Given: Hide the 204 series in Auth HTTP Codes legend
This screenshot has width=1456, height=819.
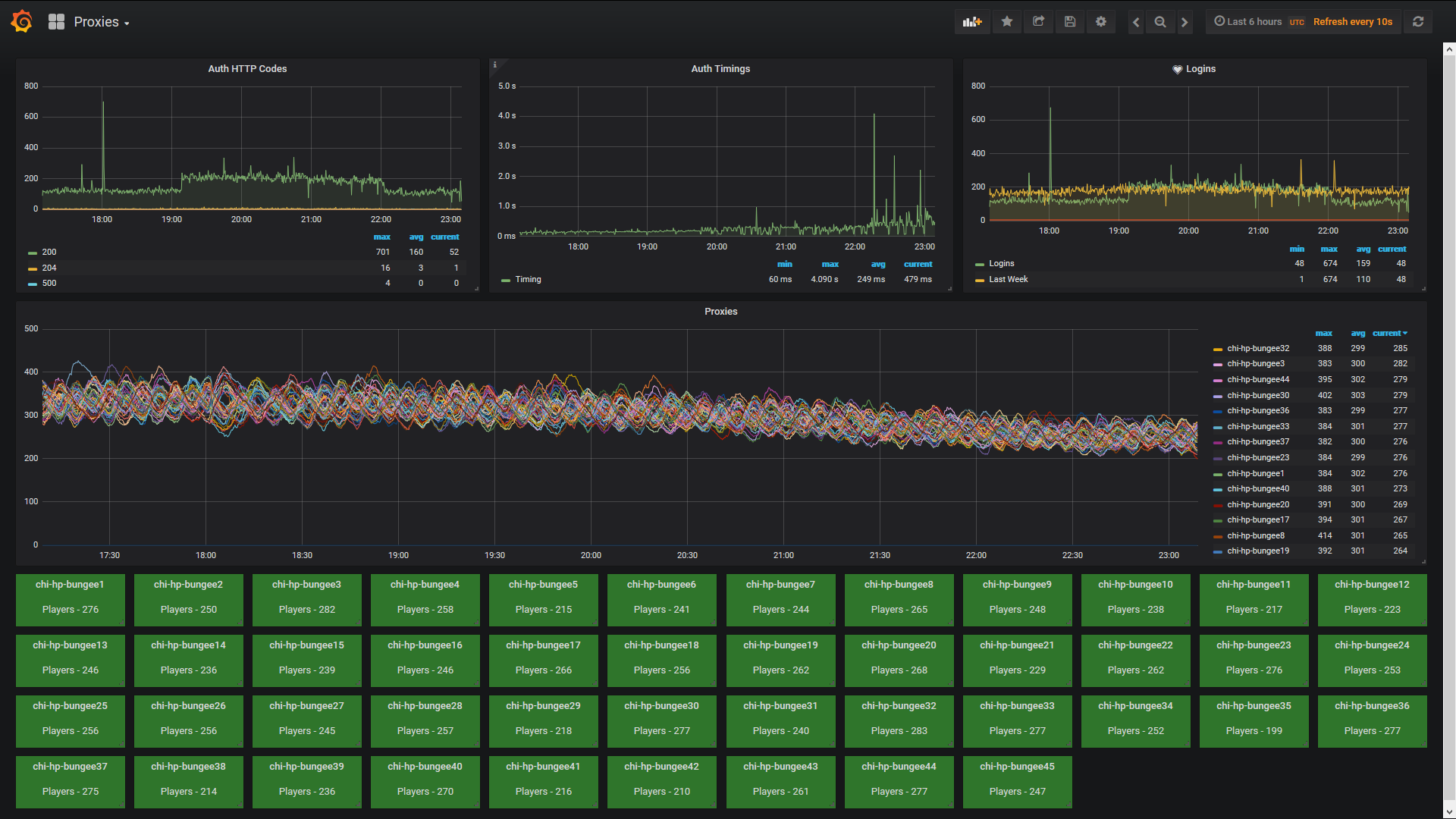Looking at the screenshot, I should 49,268.
